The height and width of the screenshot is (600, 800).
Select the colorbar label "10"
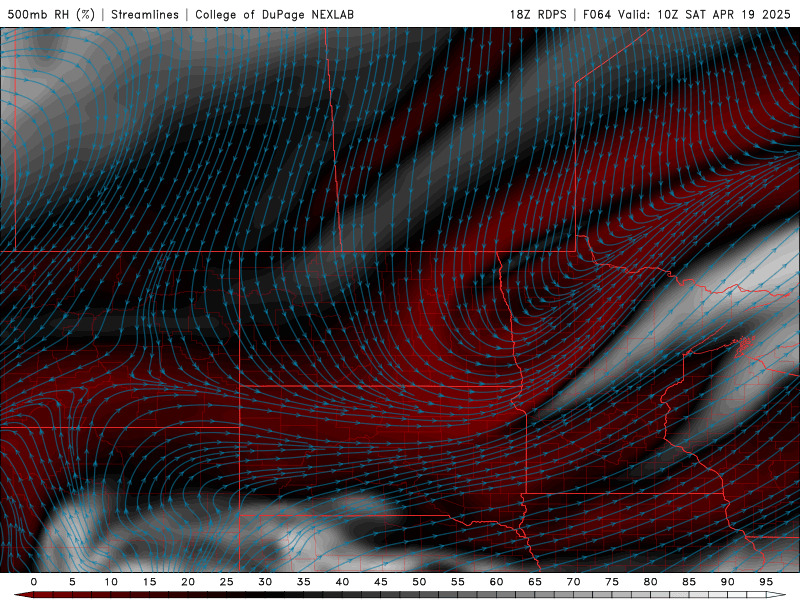click(111, 582)
